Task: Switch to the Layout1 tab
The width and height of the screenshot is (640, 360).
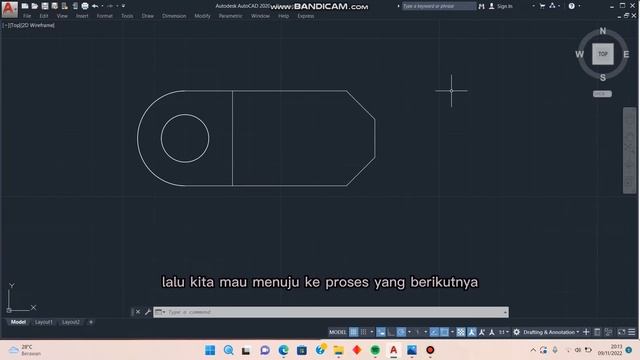Action: (x=44, y=322)
